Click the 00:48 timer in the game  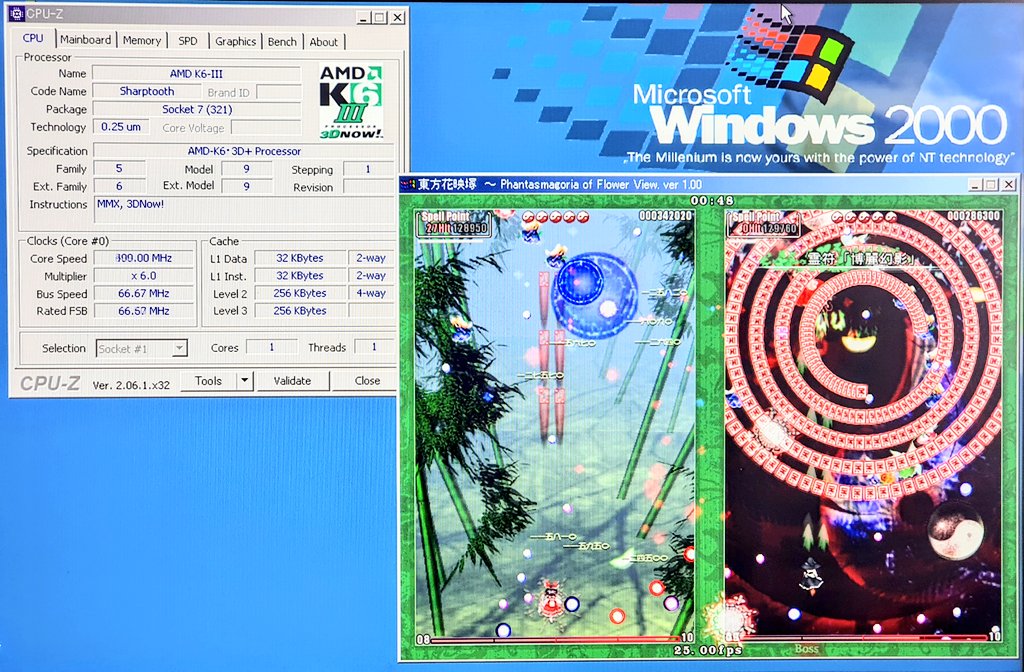point(712,200)
